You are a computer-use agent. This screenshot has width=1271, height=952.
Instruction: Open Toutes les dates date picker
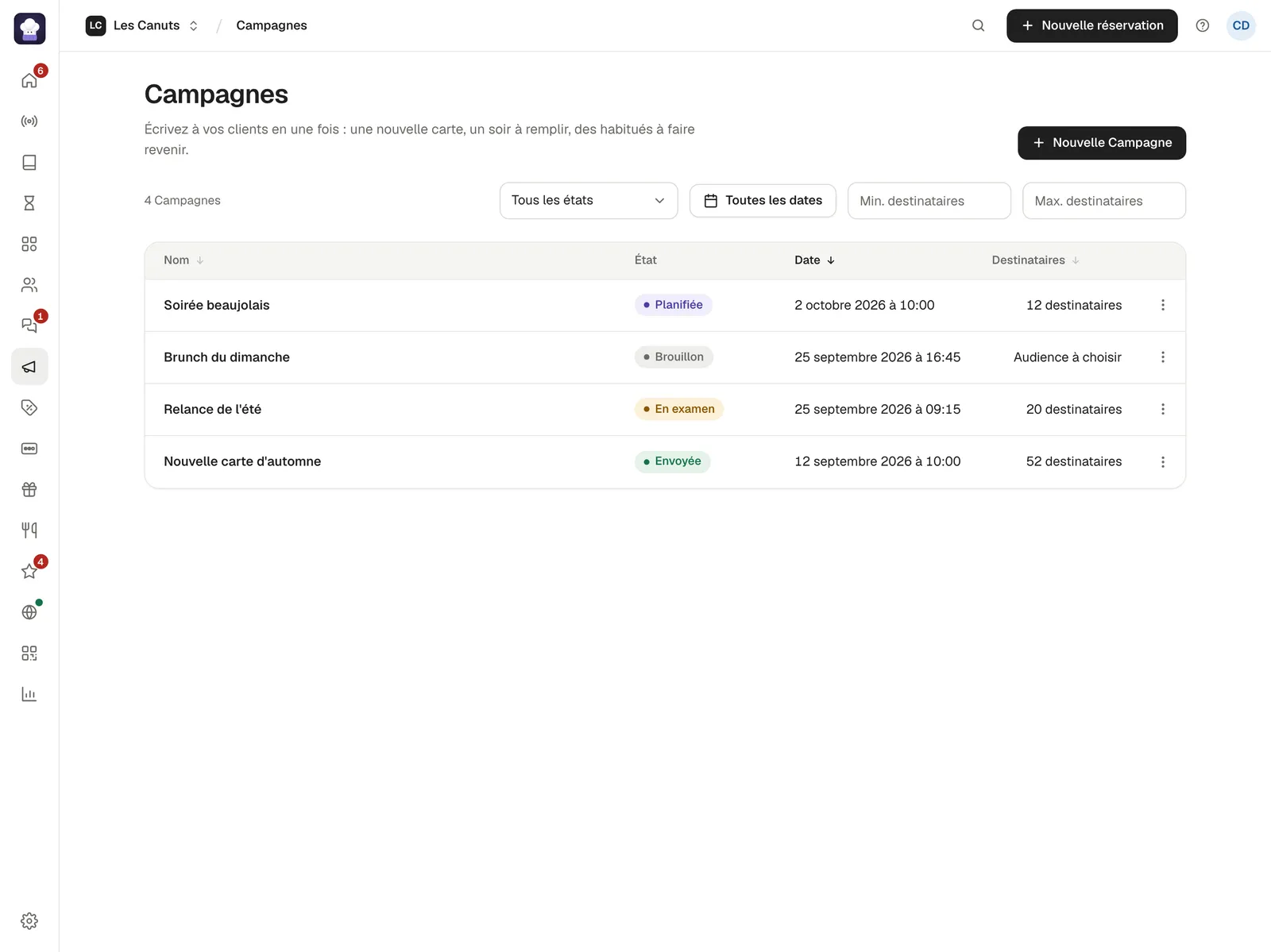(763, 200)
